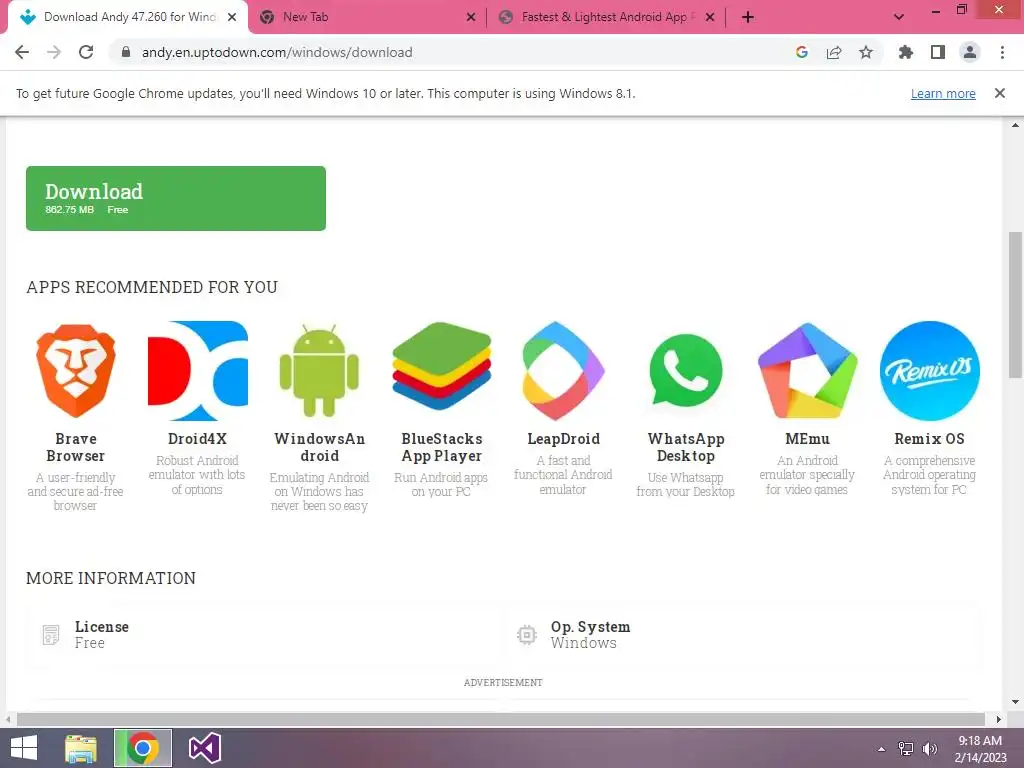Click the Brave Browser lion icon
Viewport: 1024px width, 768px height.
pyautogui.click(x=76, y=371)
